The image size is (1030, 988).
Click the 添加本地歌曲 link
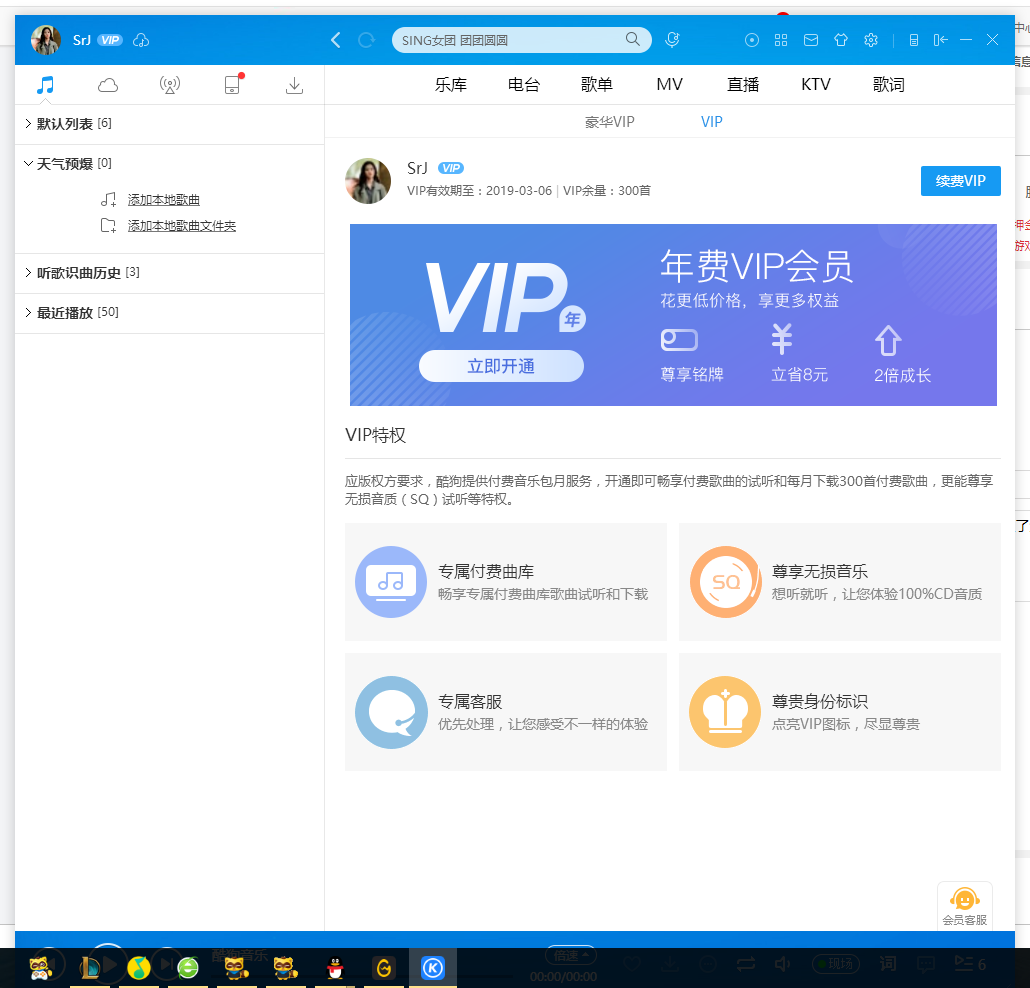click(164, 200)
